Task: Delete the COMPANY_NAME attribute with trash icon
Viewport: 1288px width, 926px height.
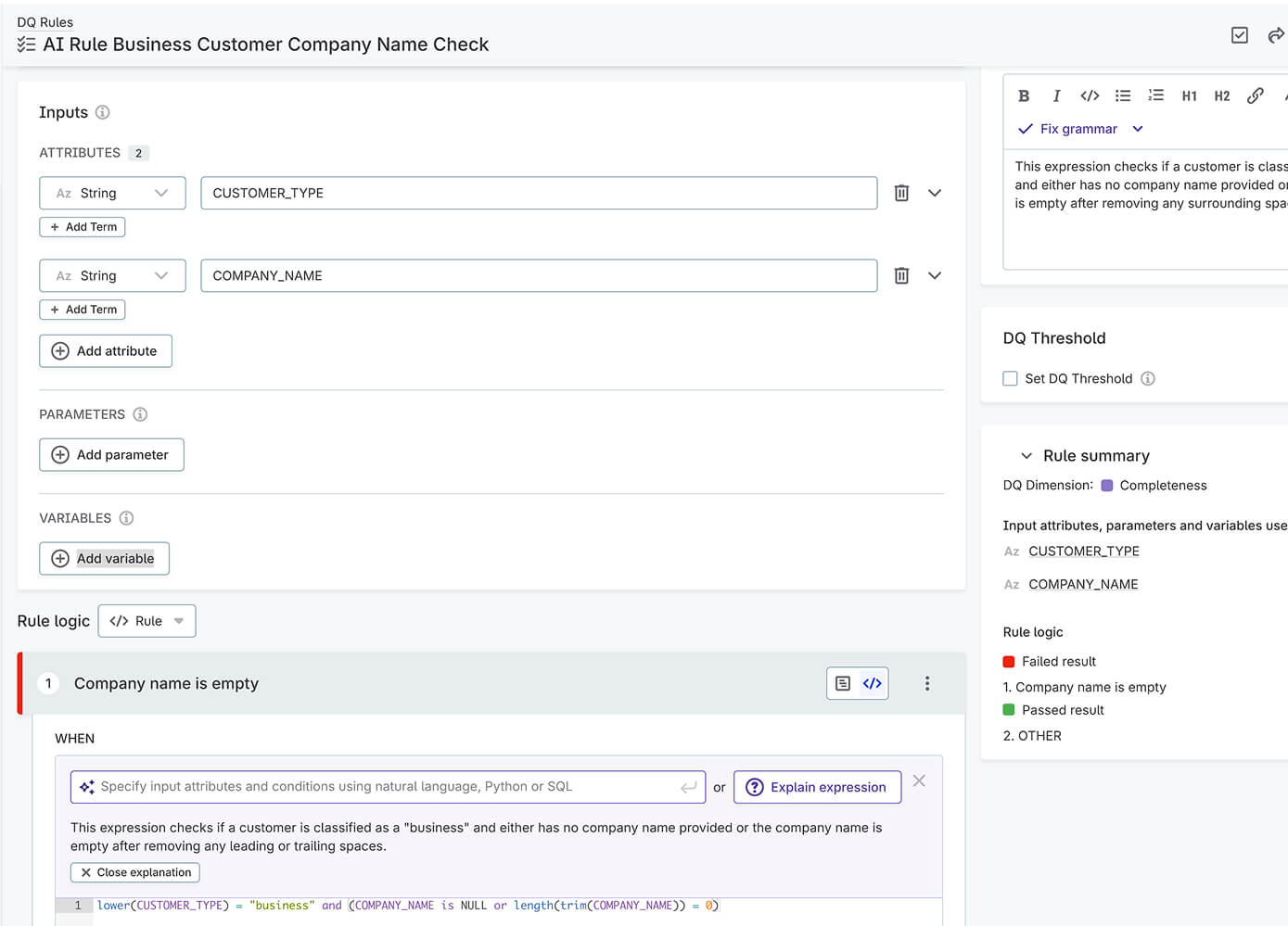Action: point(901,275)
